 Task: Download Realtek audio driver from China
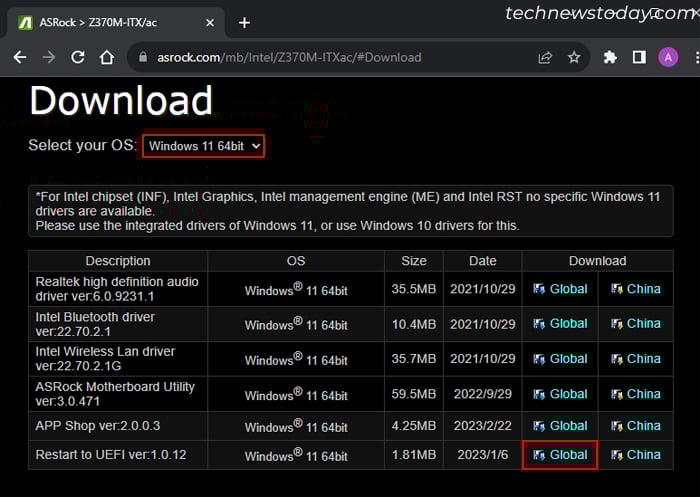636,289
